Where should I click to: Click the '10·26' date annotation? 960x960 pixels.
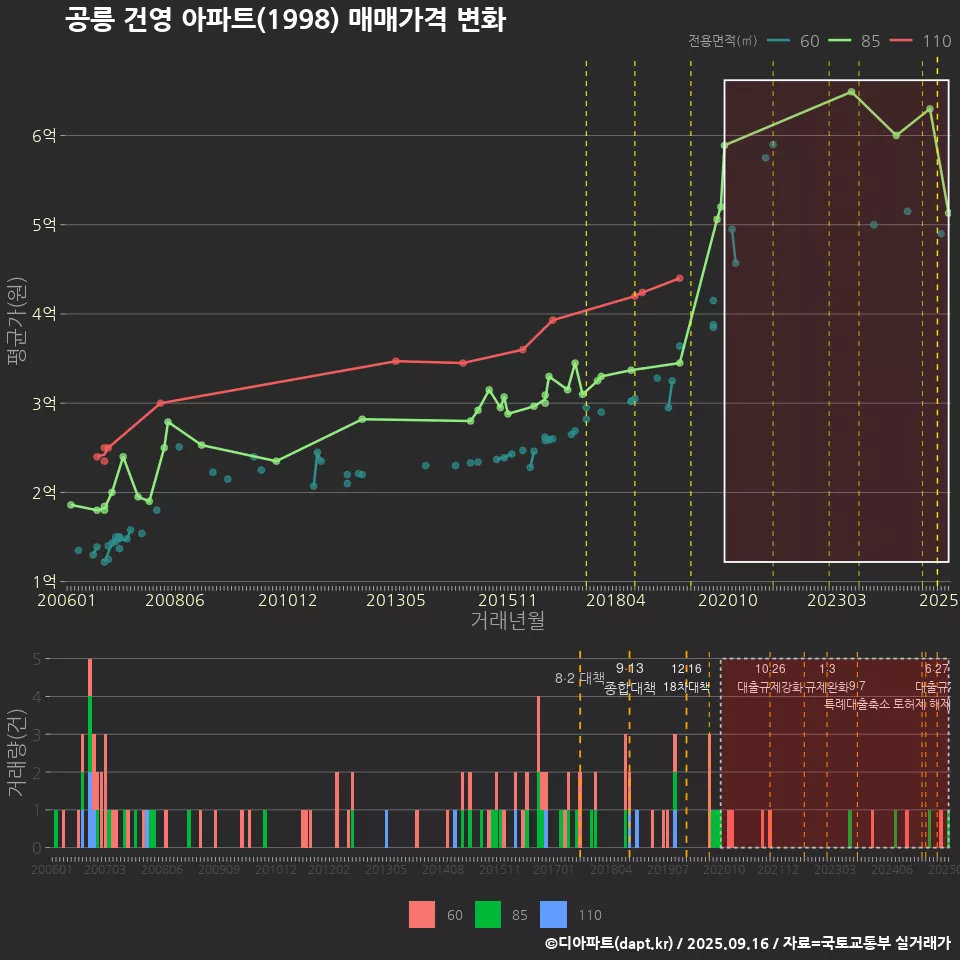(x=770, y=669)
